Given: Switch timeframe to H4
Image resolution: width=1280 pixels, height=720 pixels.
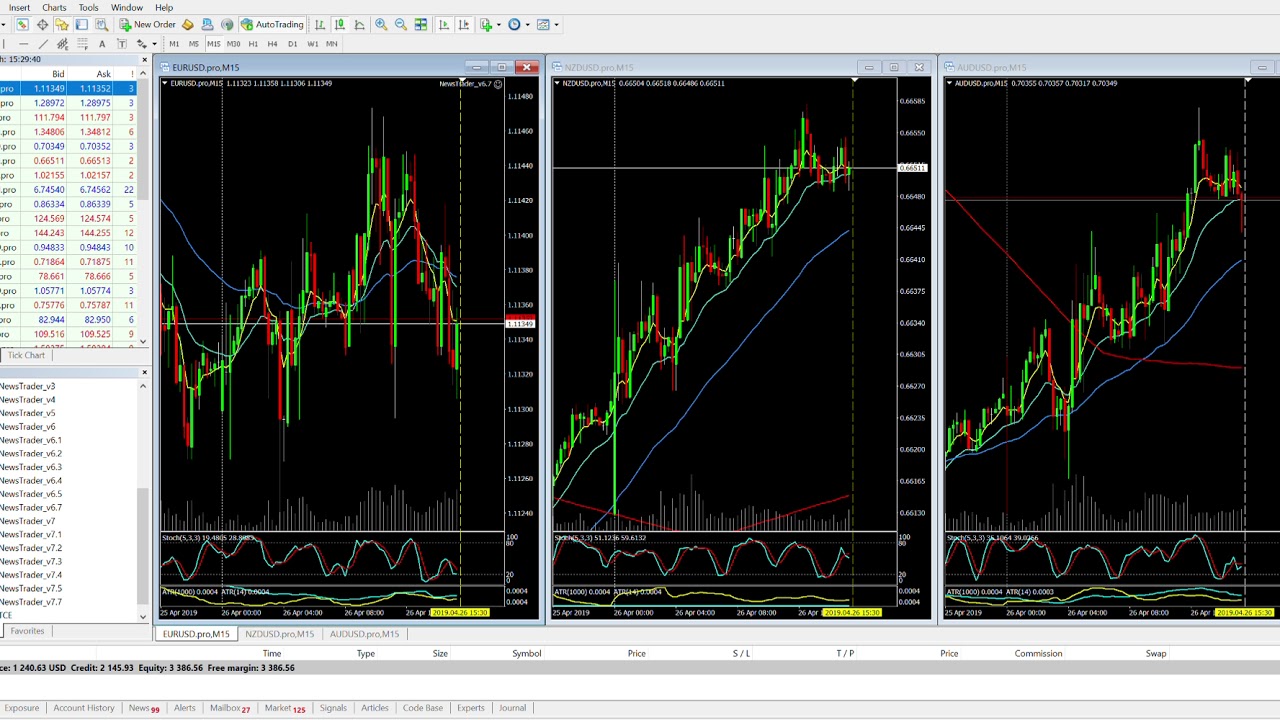Looking at the screenshot, I should (272, 44).
